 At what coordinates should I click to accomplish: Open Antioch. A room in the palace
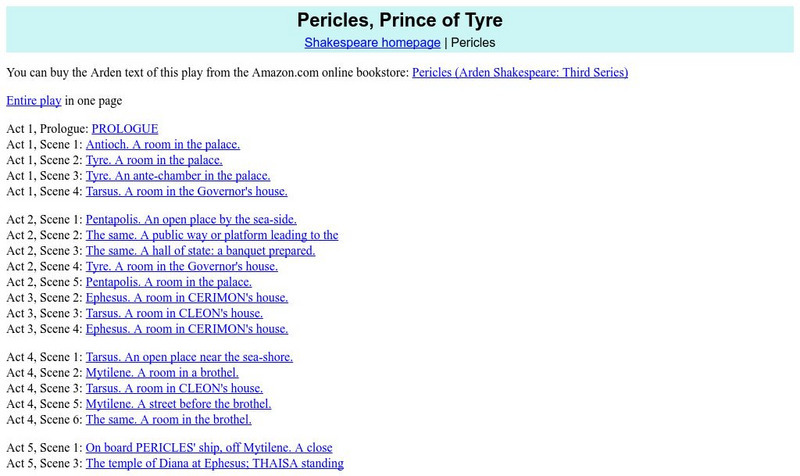pyautogui.click(x=163, y=144)
